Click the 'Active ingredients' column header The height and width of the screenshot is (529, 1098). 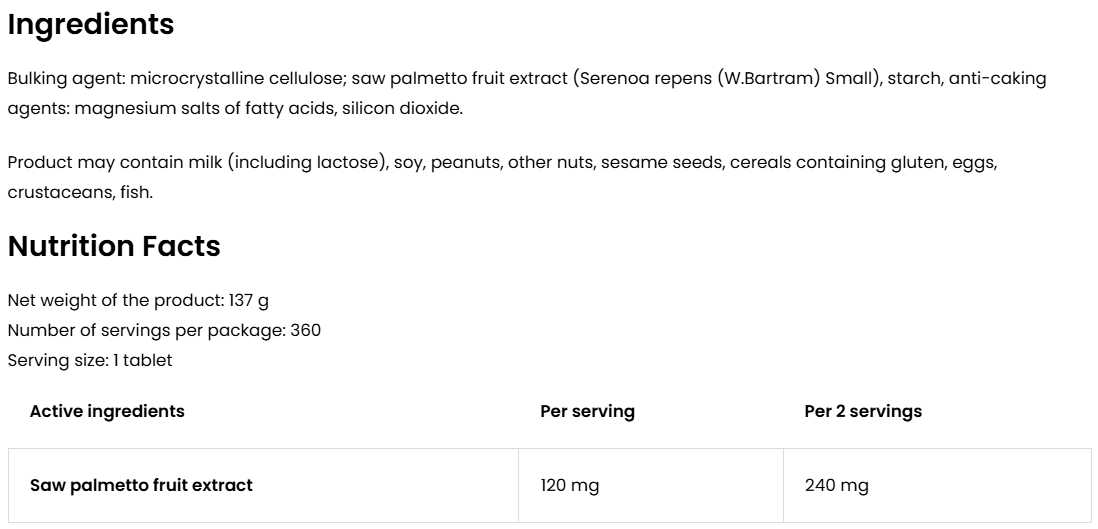107,411
